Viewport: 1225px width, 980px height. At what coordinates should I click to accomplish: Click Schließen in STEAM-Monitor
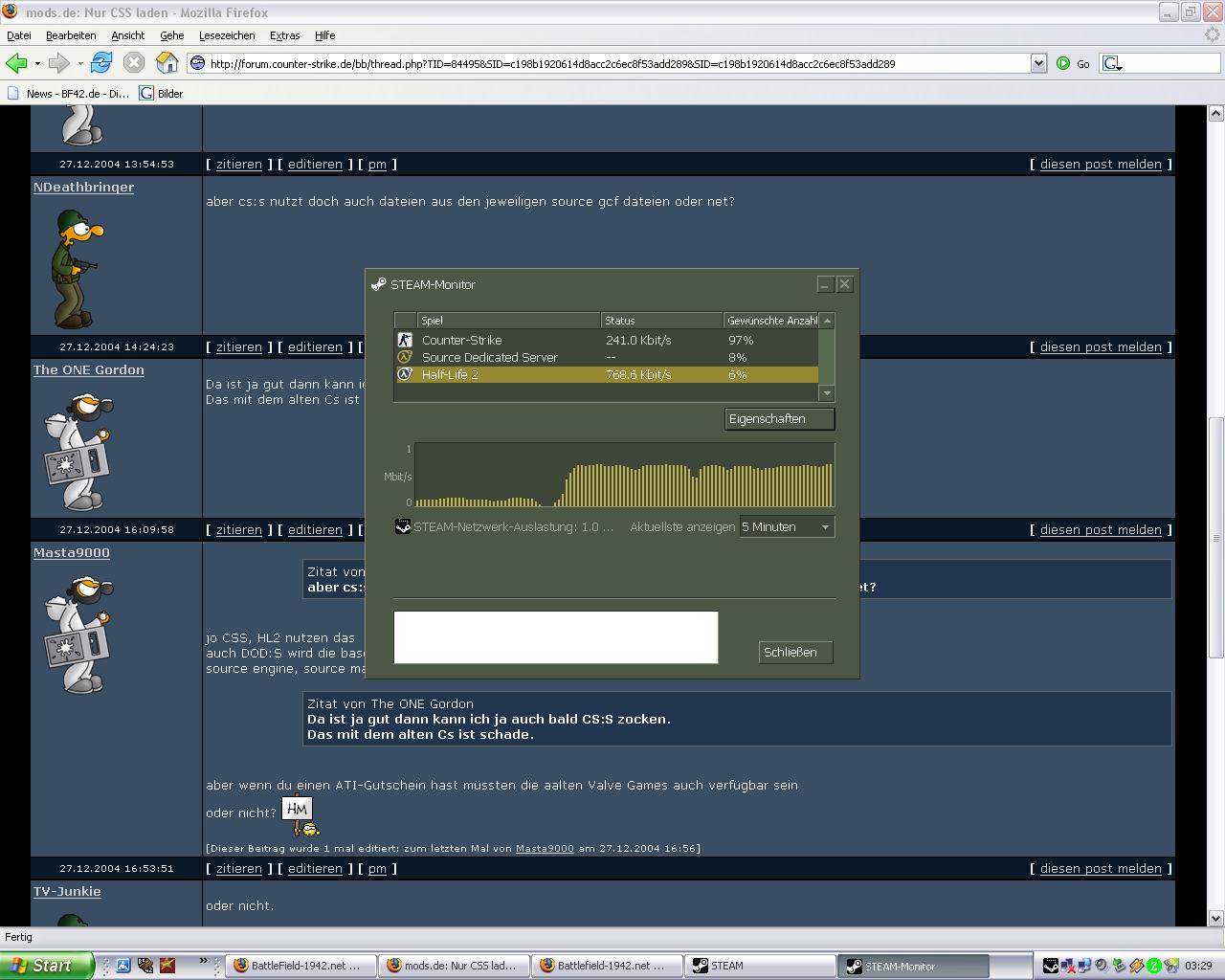794,653
